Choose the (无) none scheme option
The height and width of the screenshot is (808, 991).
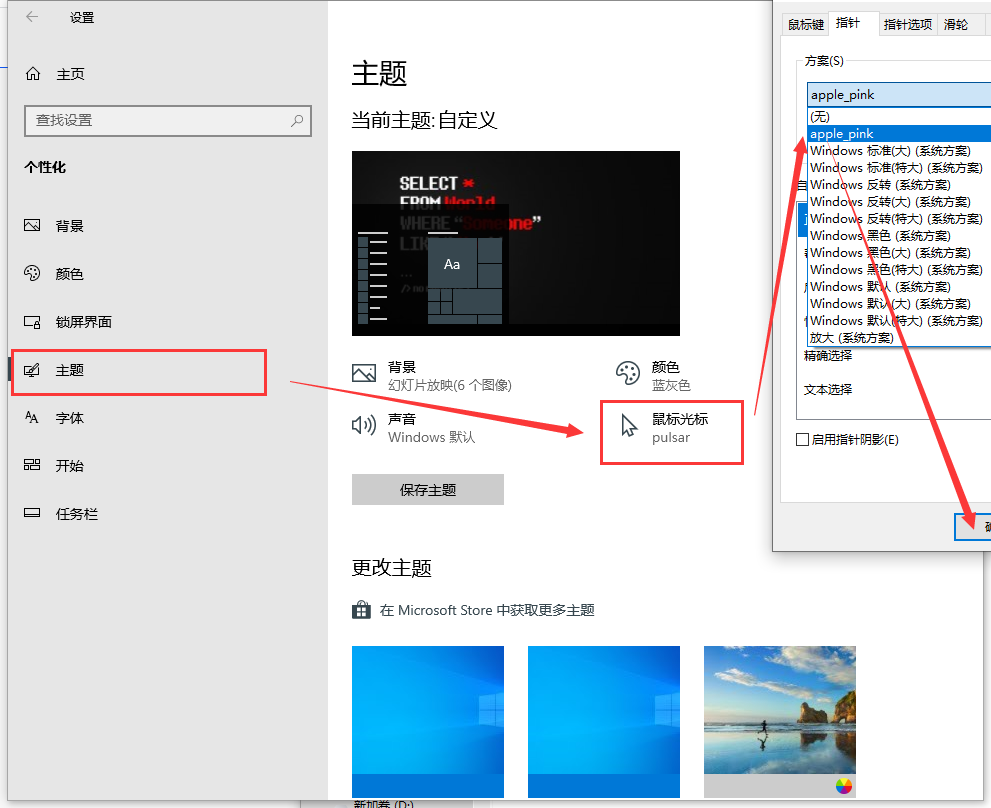point(820,116)
